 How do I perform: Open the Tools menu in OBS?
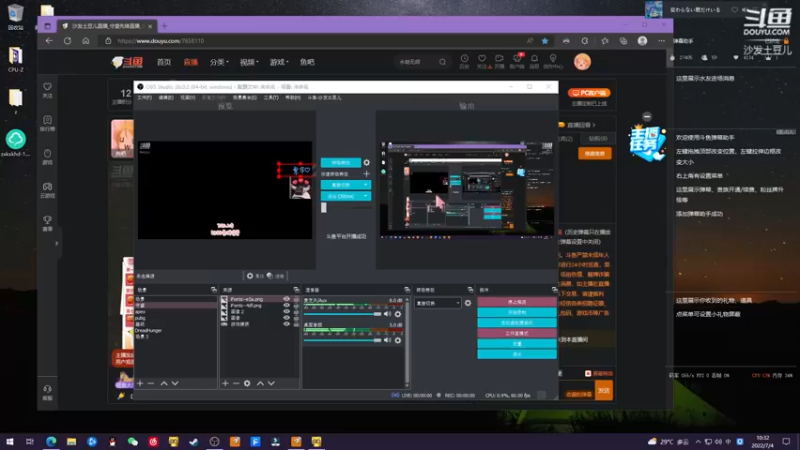[x=271, y=97]
